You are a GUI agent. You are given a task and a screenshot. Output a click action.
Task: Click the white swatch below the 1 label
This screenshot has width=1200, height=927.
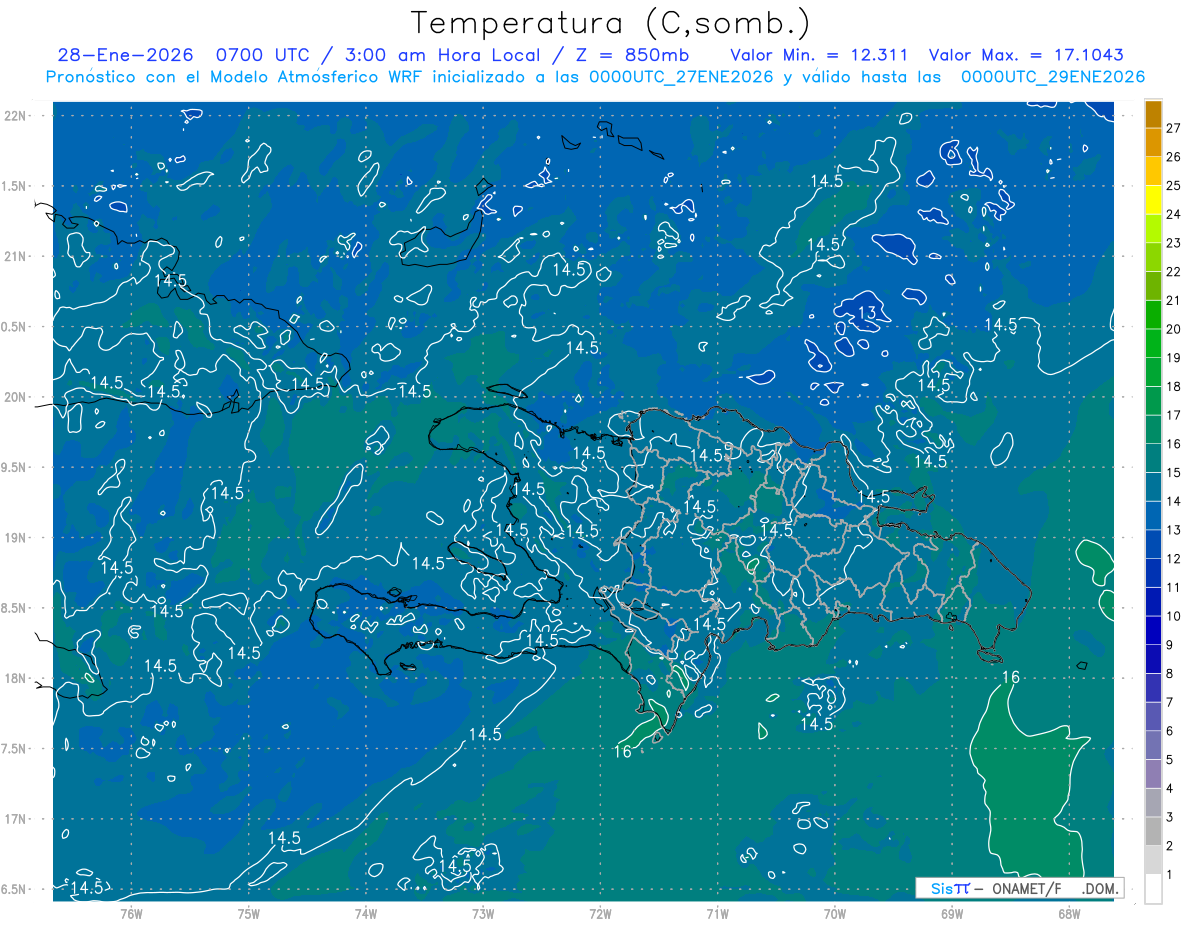(x=1153, y=889)
